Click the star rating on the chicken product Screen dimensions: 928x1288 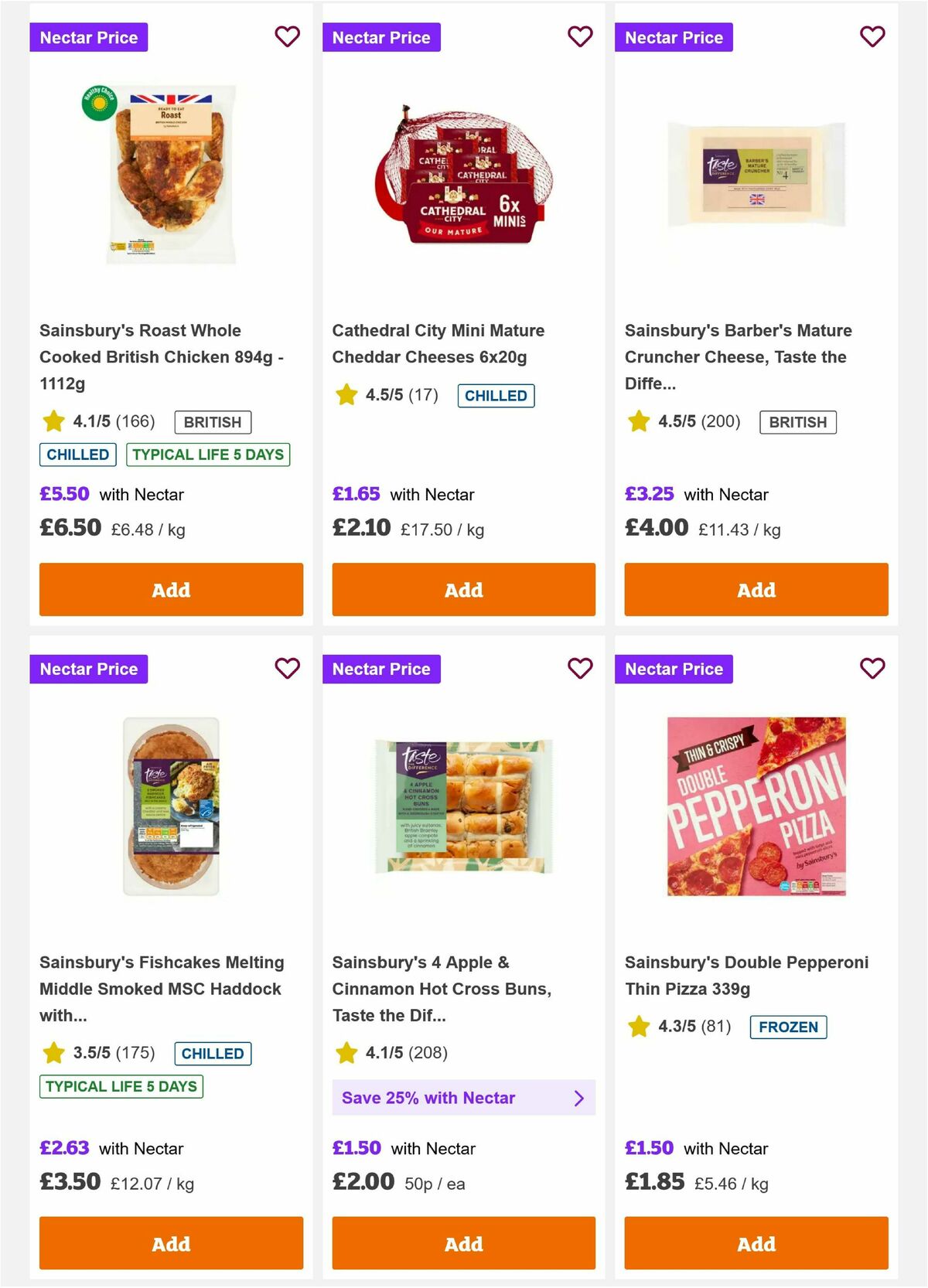coord(53,421)
